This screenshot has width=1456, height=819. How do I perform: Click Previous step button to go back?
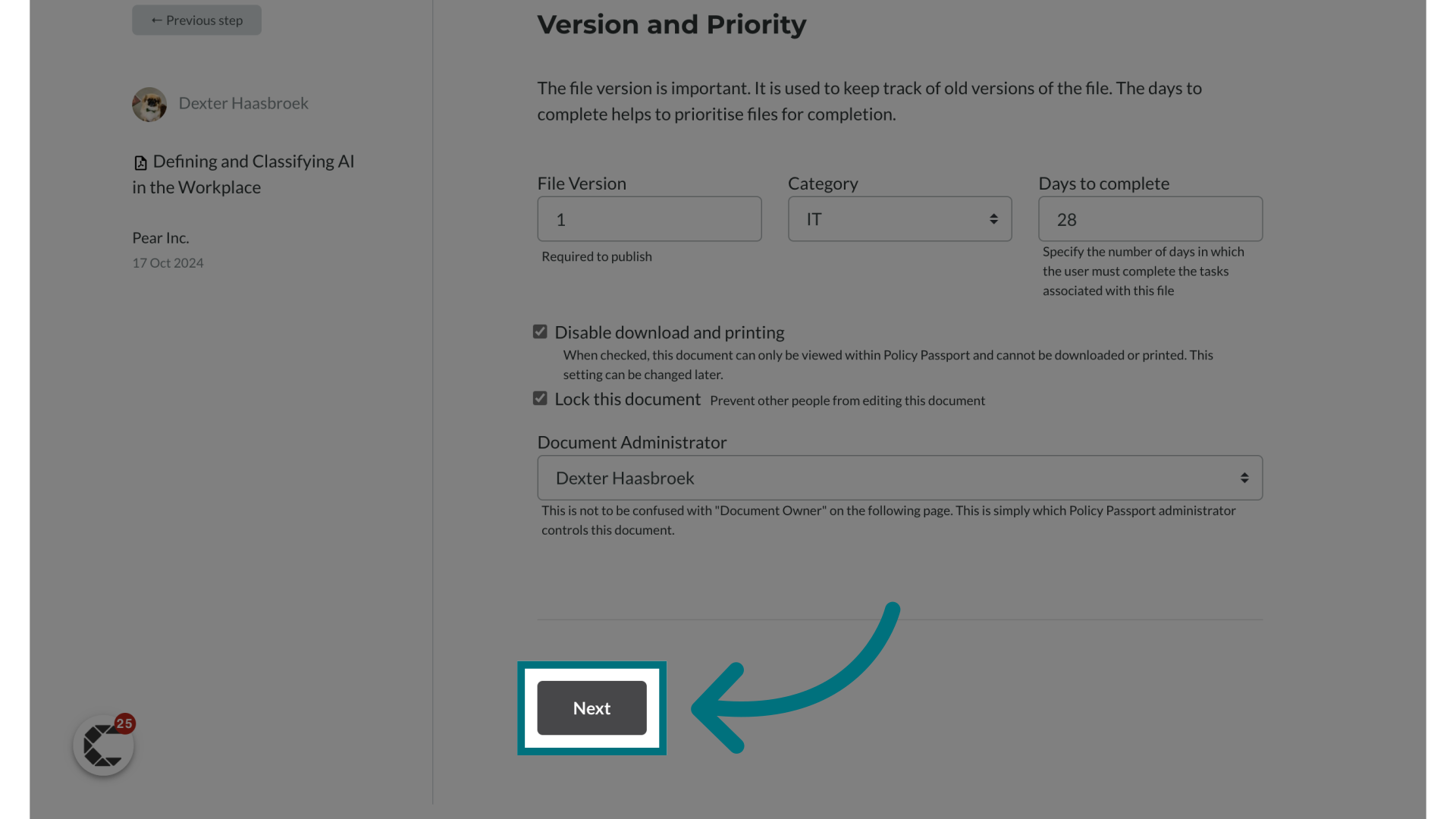tap(196, 19)
